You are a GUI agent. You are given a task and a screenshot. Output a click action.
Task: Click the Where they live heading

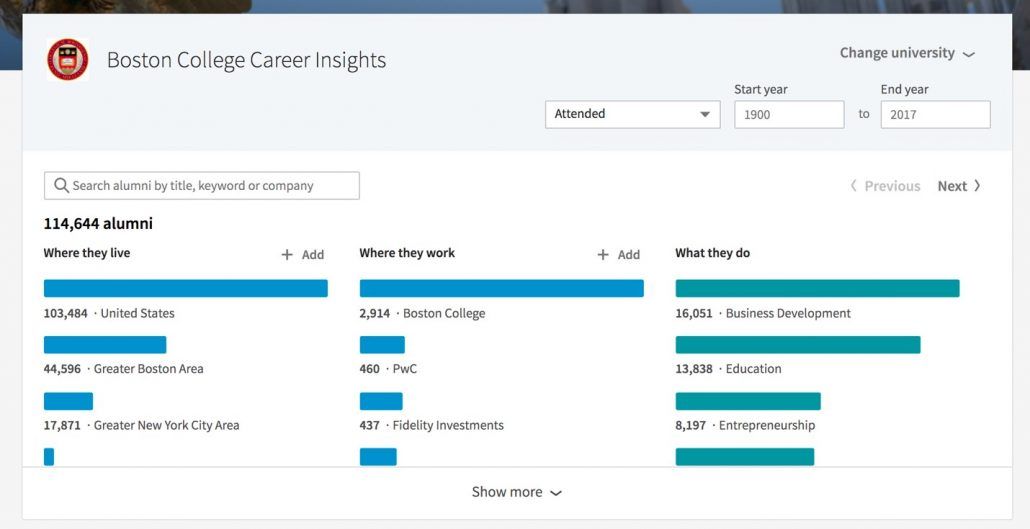tap(87, 253)
